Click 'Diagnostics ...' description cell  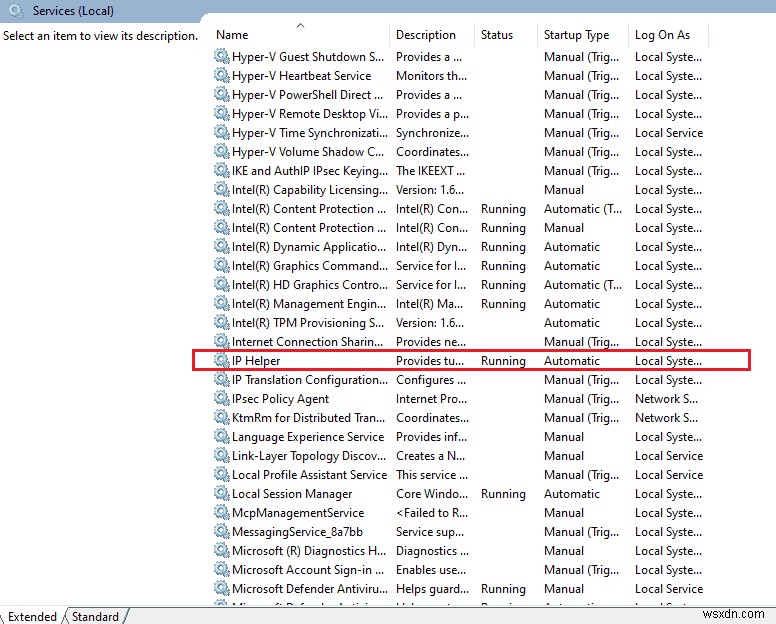tap(433, 551)
